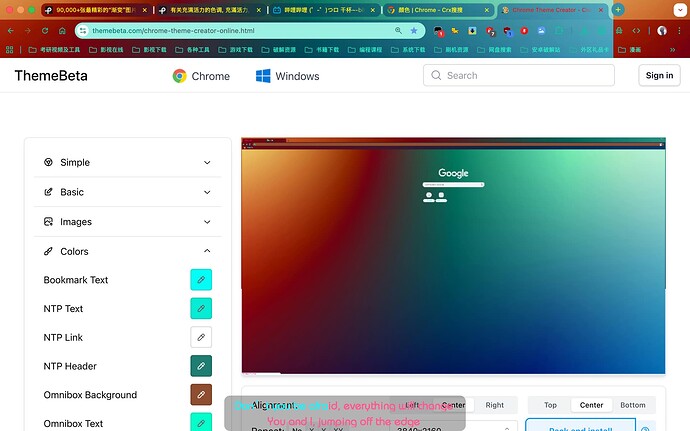Click the Basic section edit icon
The image size is (690, 431).
[48, 192]
